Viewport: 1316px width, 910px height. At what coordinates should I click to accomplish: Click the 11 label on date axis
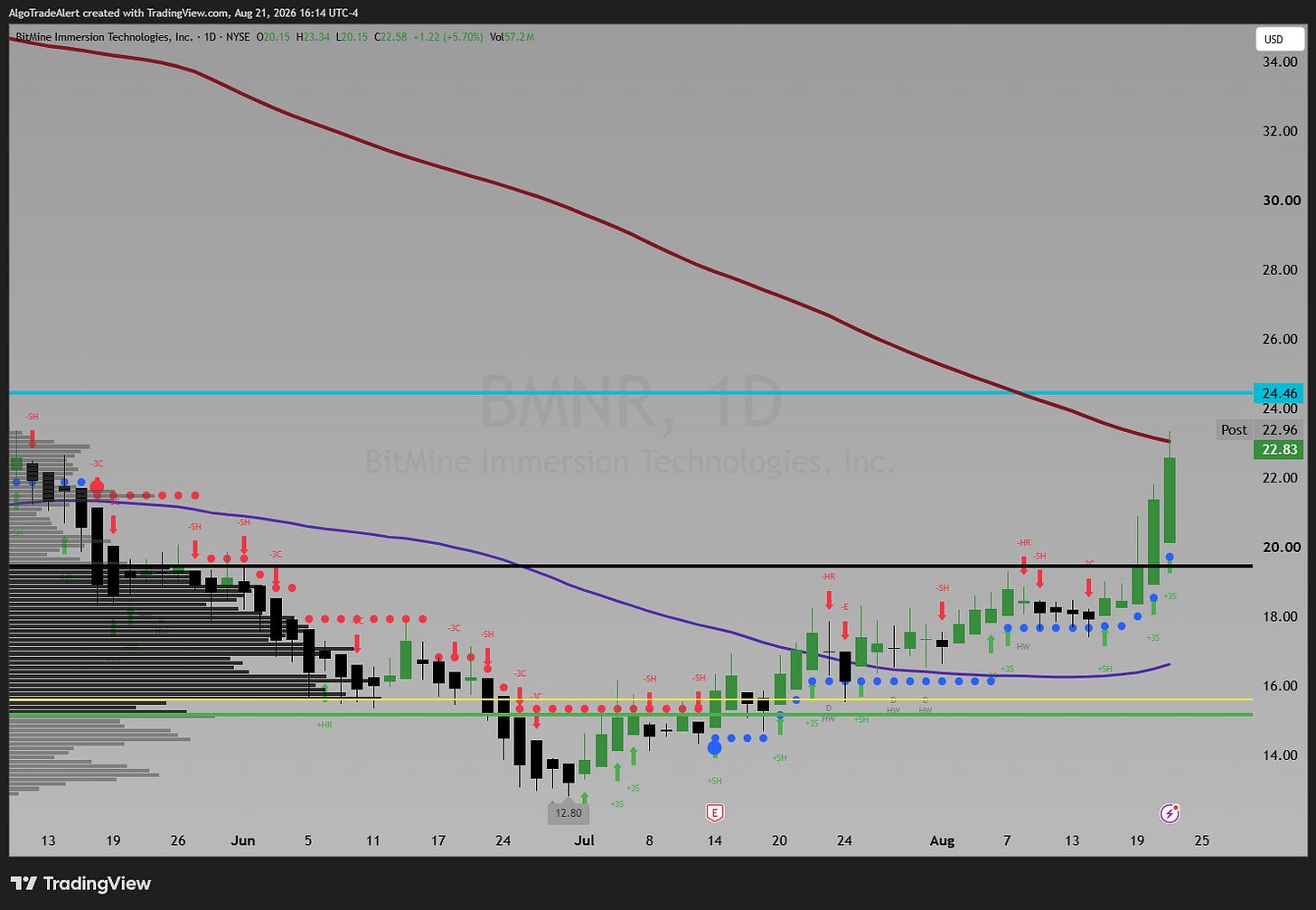tap(373, 841)
